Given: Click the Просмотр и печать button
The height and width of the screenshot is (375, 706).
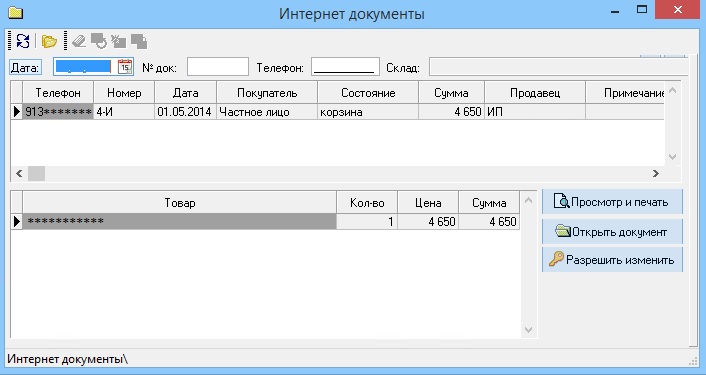Looking at the screenshot, I should pyautogui.click(x=612, y=202).
